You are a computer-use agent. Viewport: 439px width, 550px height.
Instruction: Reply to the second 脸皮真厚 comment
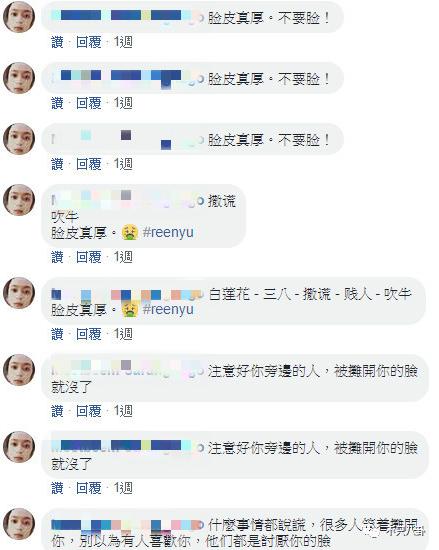89,103
